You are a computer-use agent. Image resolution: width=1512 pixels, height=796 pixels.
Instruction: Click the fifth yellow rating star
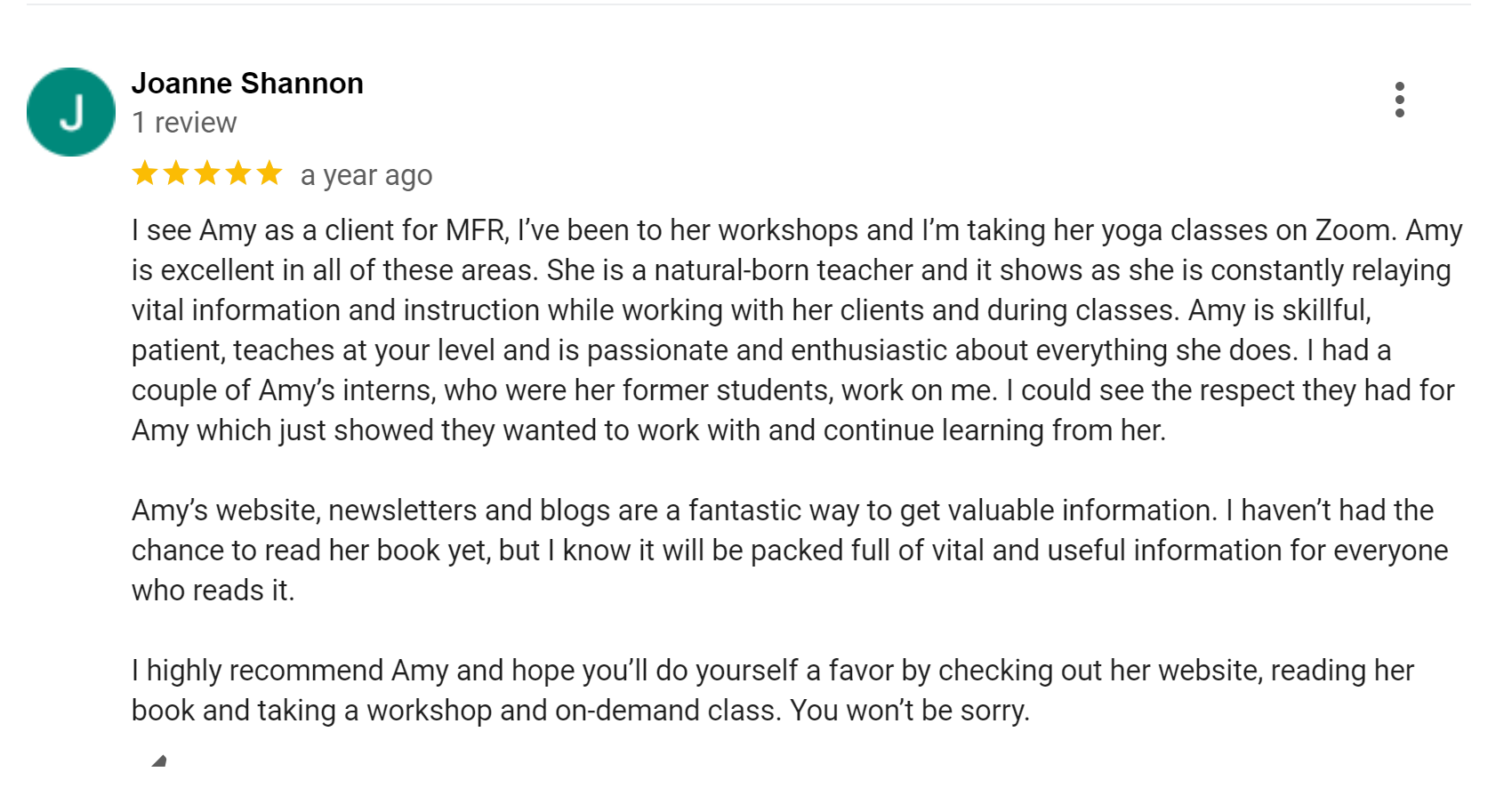click(x=269, y=173)
